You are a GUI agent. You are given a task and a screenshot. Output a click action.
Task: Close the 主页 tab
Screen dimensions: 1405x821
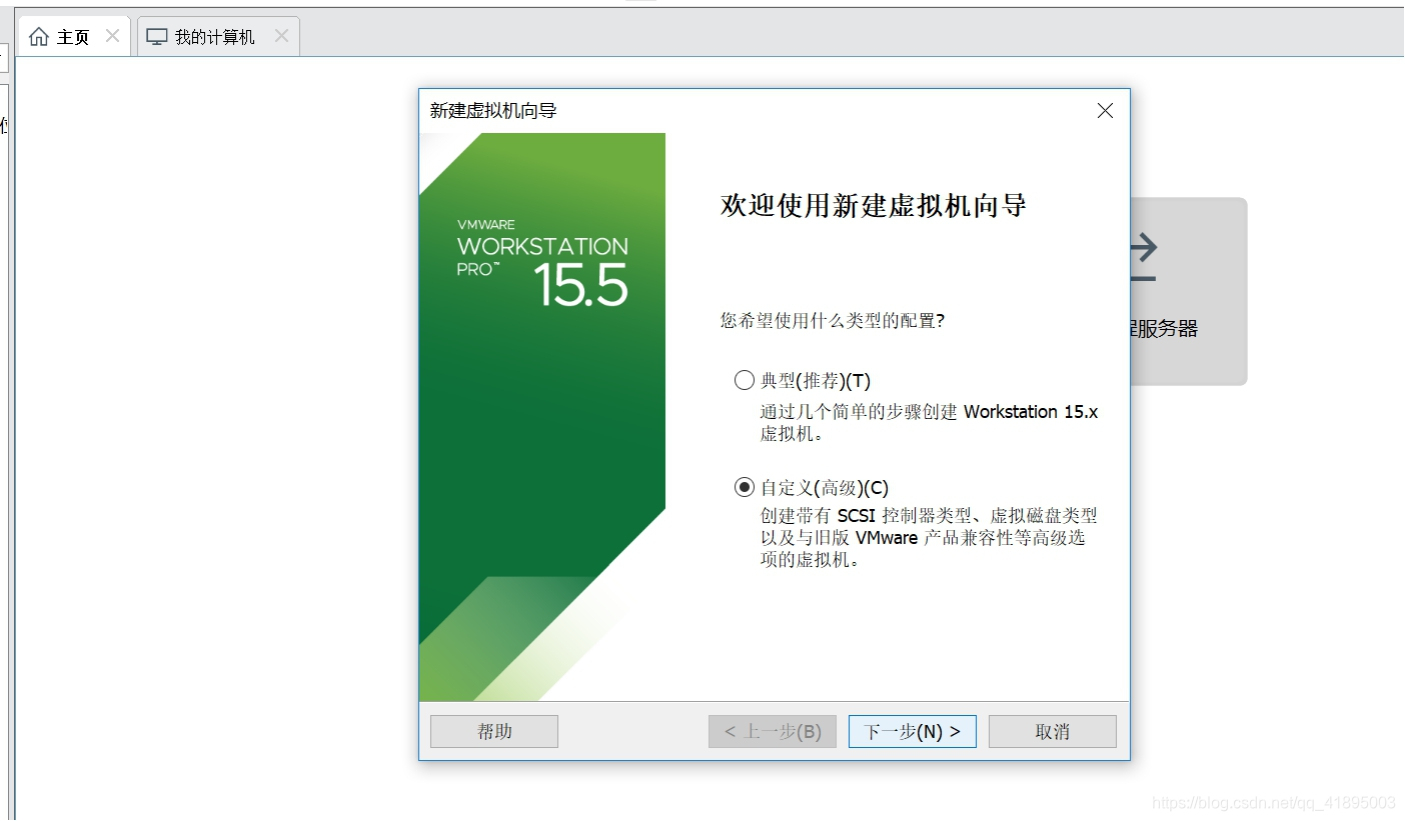(x=112, y=36)
